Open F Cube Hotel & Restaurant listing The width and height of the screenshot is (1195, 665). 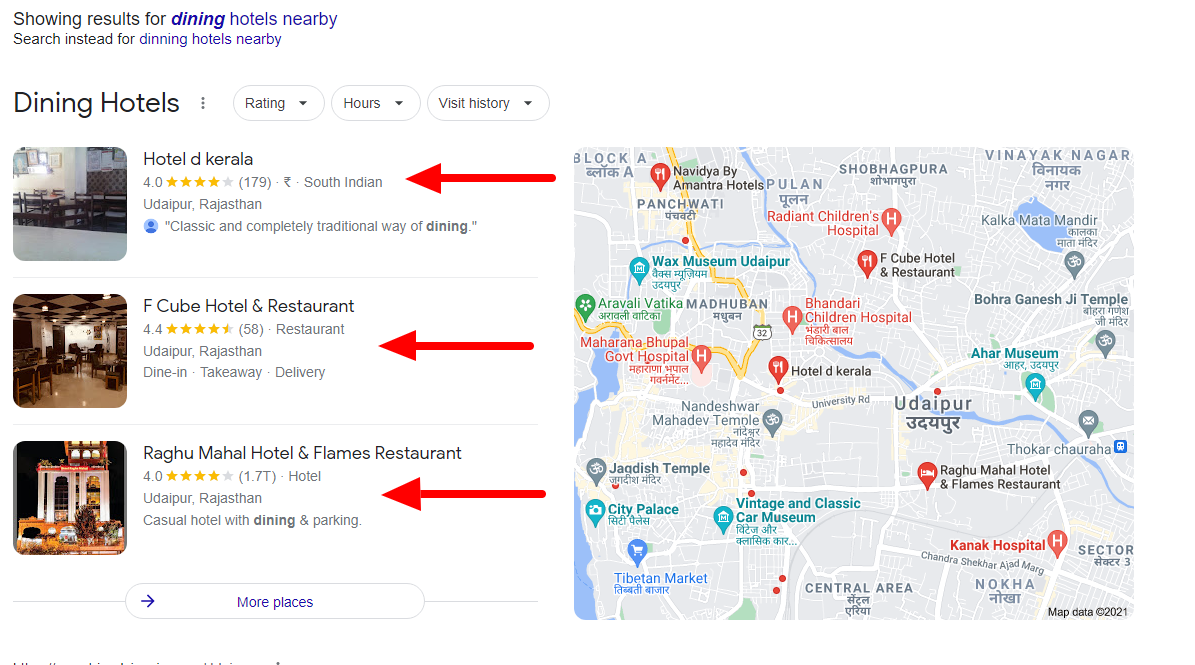[x=248, y=306]
